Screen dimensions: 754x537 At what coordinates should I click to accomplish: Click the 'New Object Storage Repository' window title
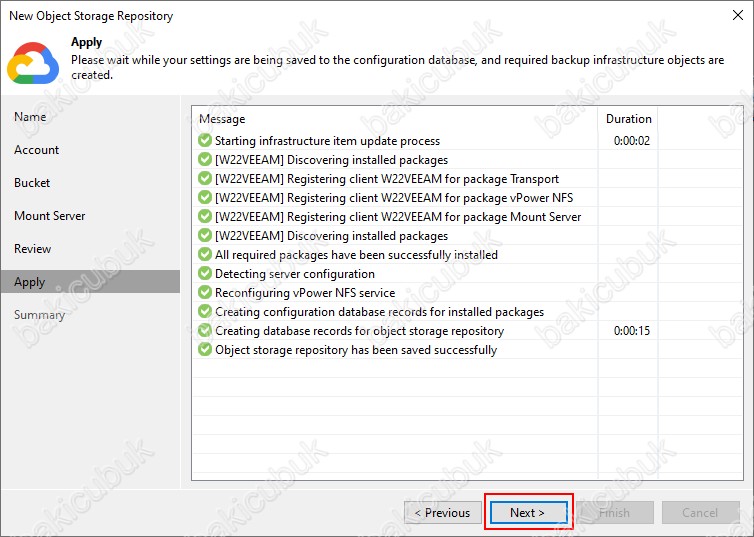[x=91, y=16]
